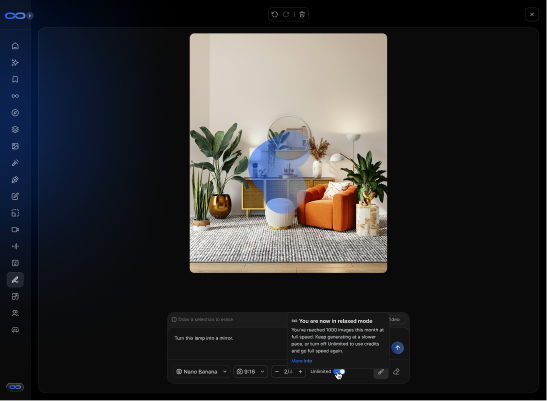Open the compass explore icon in the sidebar
Image resolution: width=547 pixels, height=401 pixels.
[x=15, y=113]
